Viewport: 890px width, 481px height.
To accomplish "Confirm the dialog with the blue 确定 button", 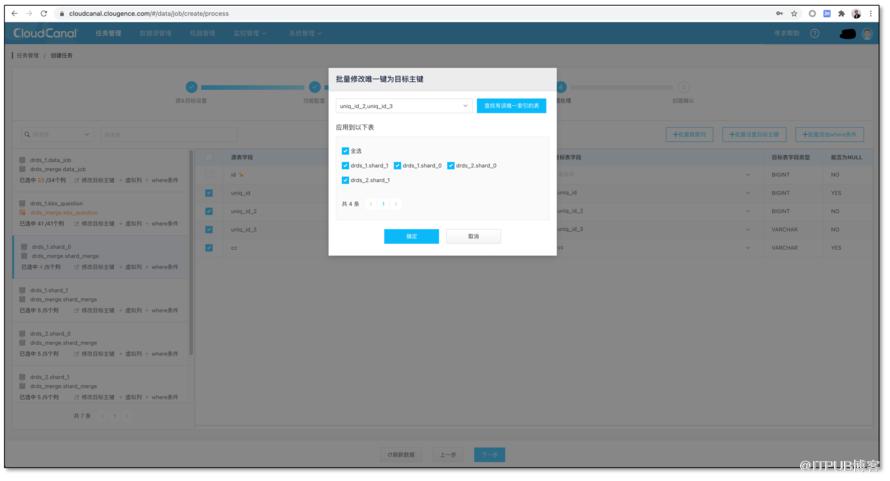I will point(412,236).
